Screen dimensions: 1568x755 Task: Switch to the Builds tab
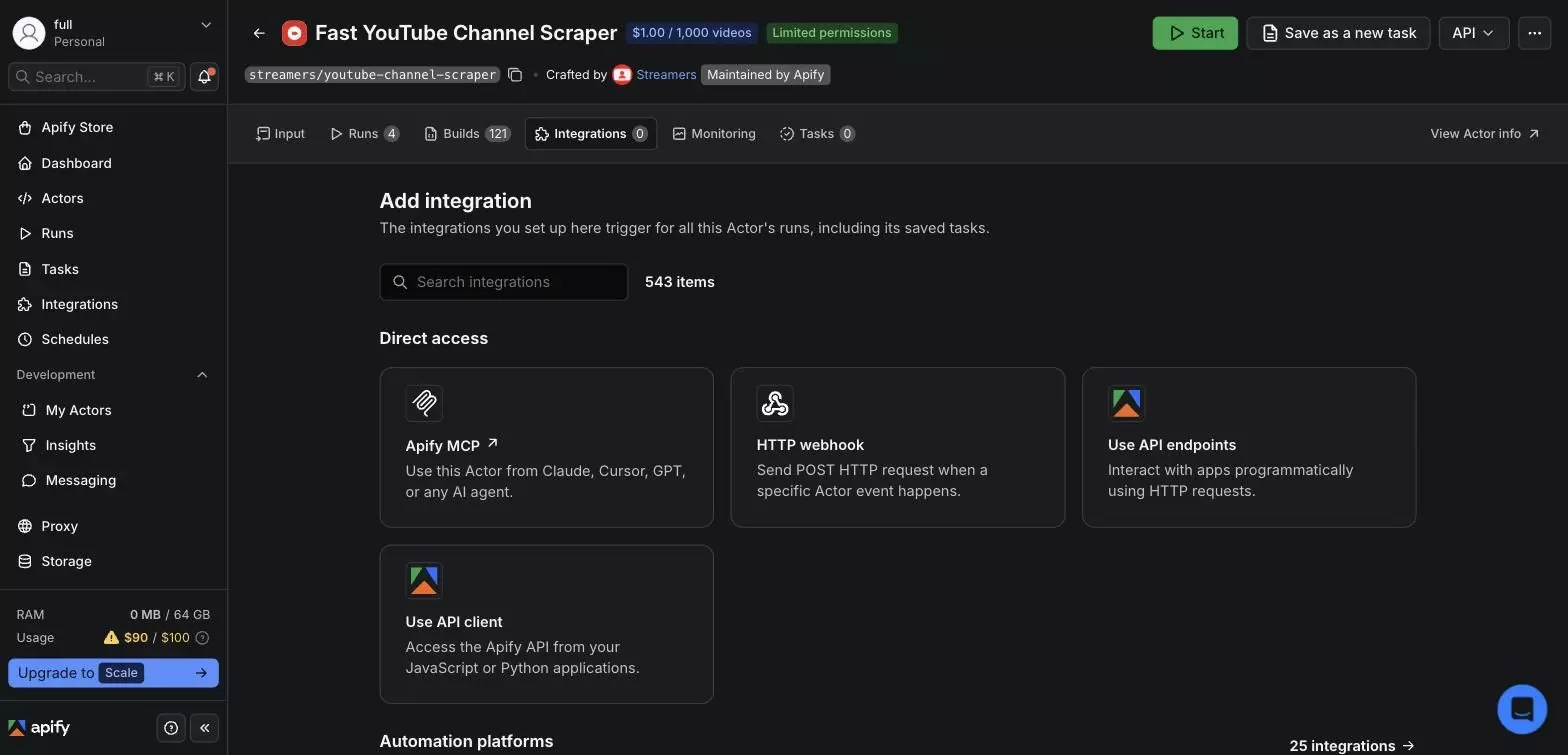pos(467,134)
